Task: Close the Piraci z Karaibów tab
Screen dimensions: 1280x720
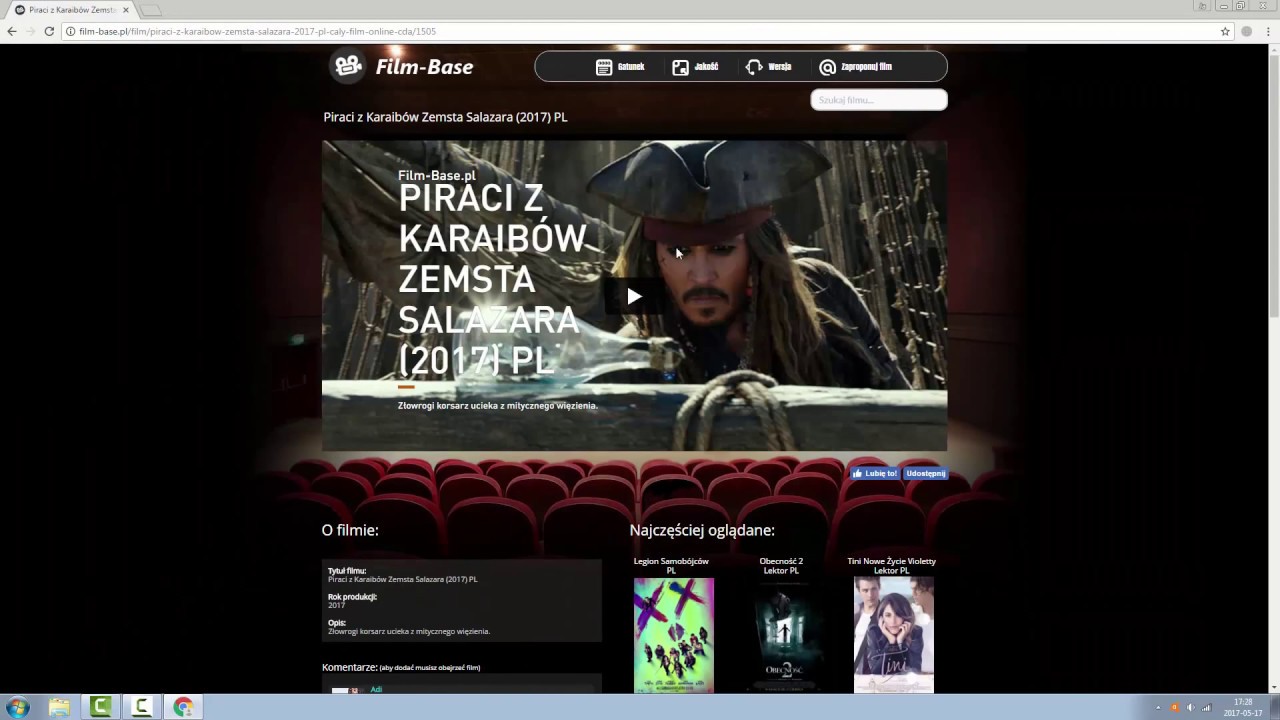Action: 126,10
